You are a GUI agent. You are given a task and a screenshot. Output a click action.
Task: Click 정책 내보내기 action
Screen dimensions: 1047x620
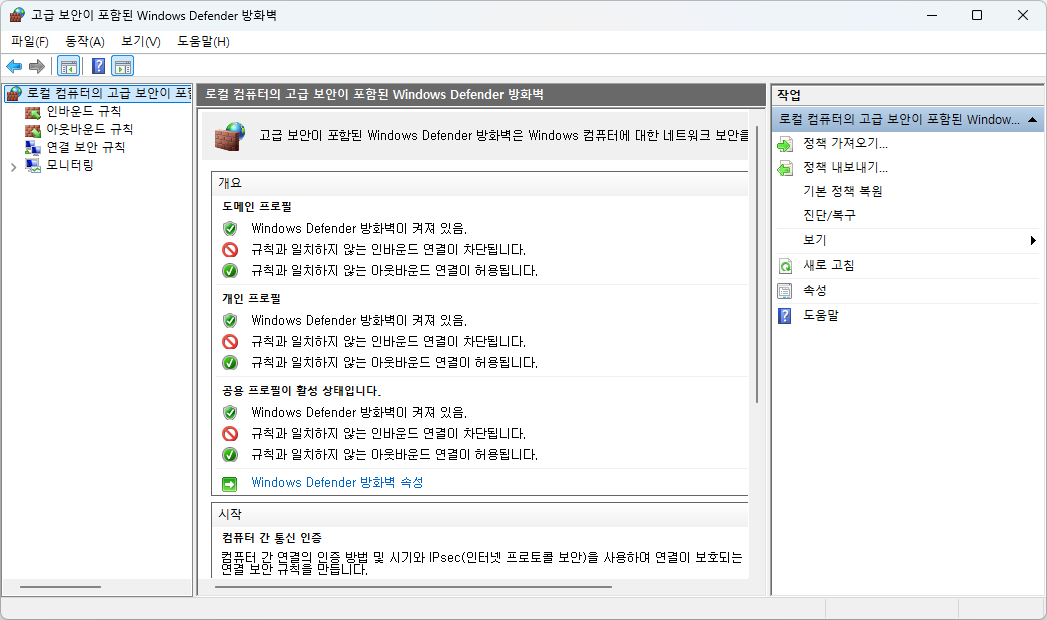click(x=845, y=167)
